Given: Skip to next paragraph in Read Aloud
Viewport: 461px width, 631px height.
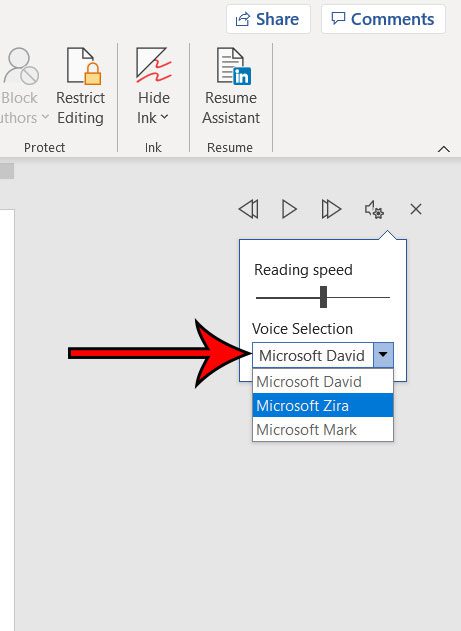Looking at the screenshot, I should [x=331, y=209].
